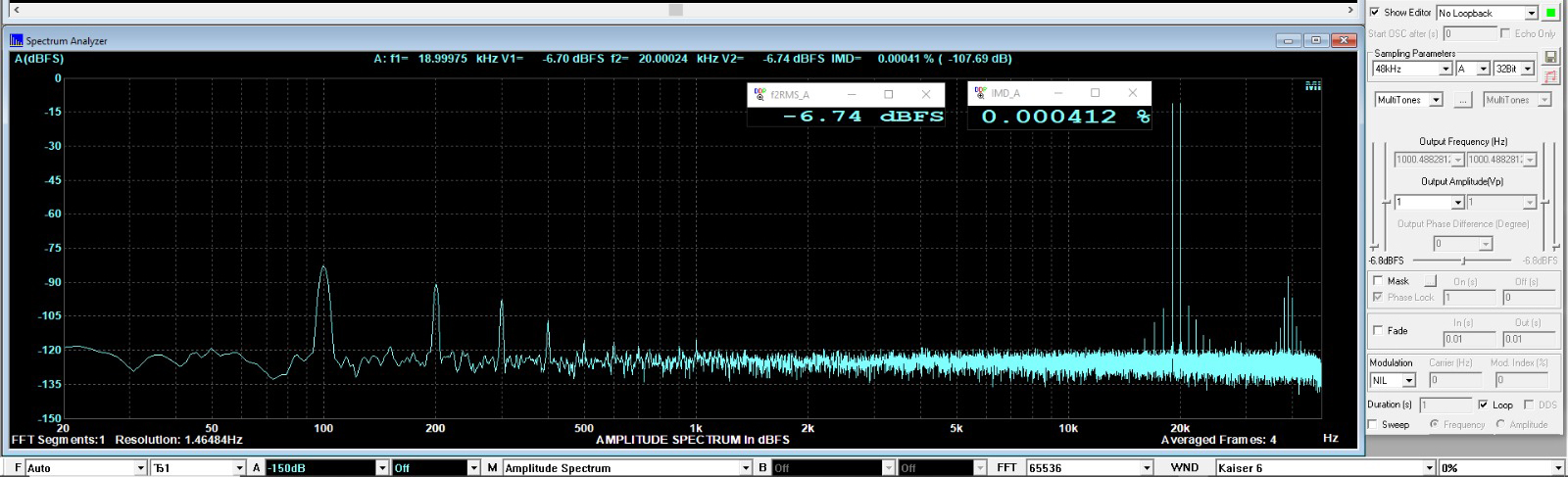The width and height of the screenshot is (1568, 477).
Task: Close the f2RMS_A readout window
Action: pyautogui.click(x=926, y=94)
